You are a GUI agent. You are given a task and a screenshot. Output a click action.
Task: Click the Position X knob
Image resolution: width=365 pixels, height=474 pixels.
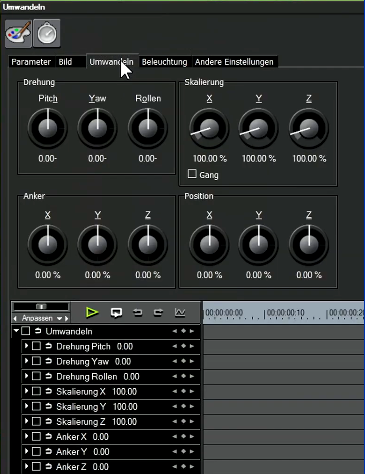(x=209, y=244)
